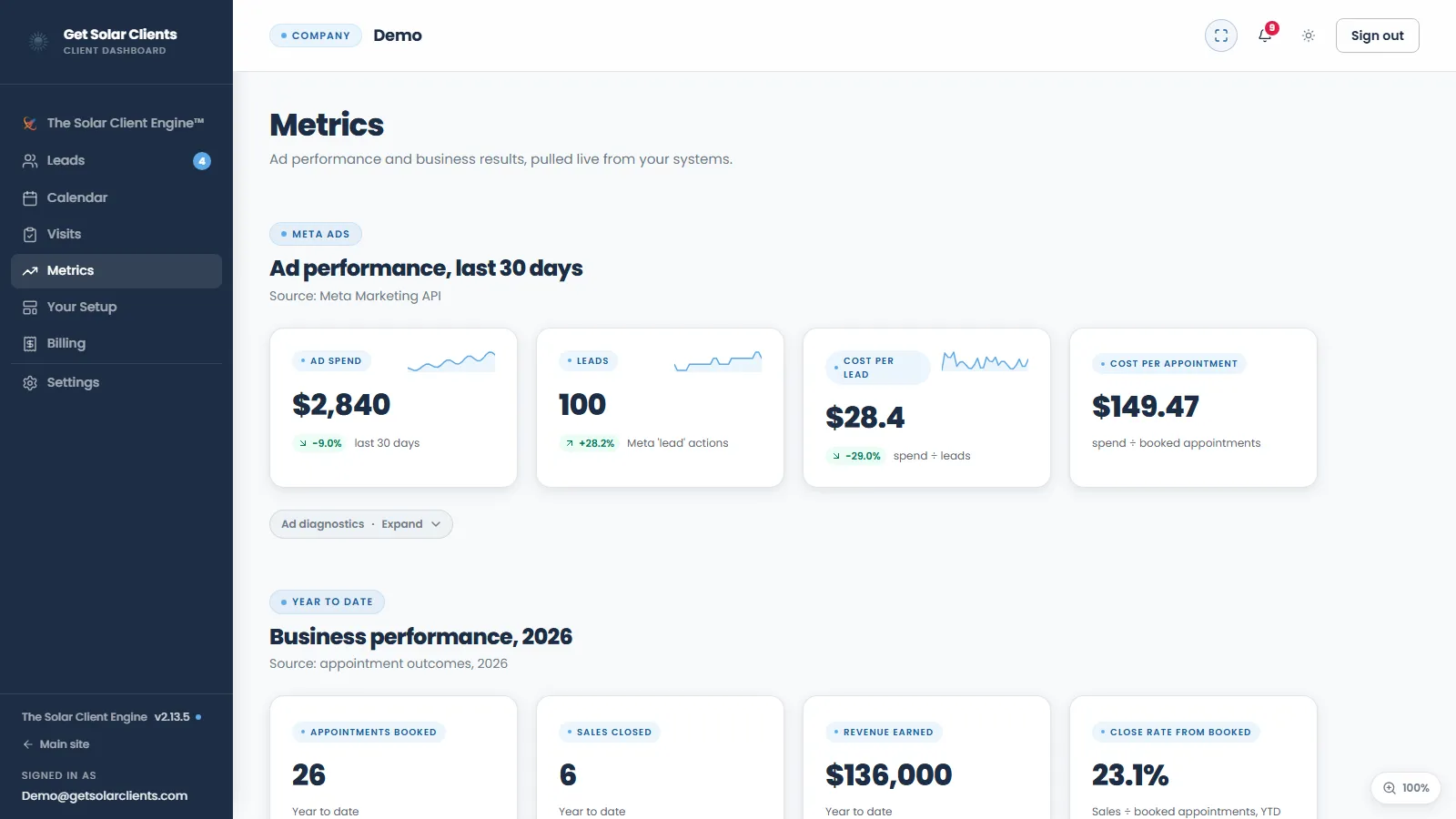The image size is (1456, 819).
Task: Click the Leads unread count badge
Action: (202, 161)
